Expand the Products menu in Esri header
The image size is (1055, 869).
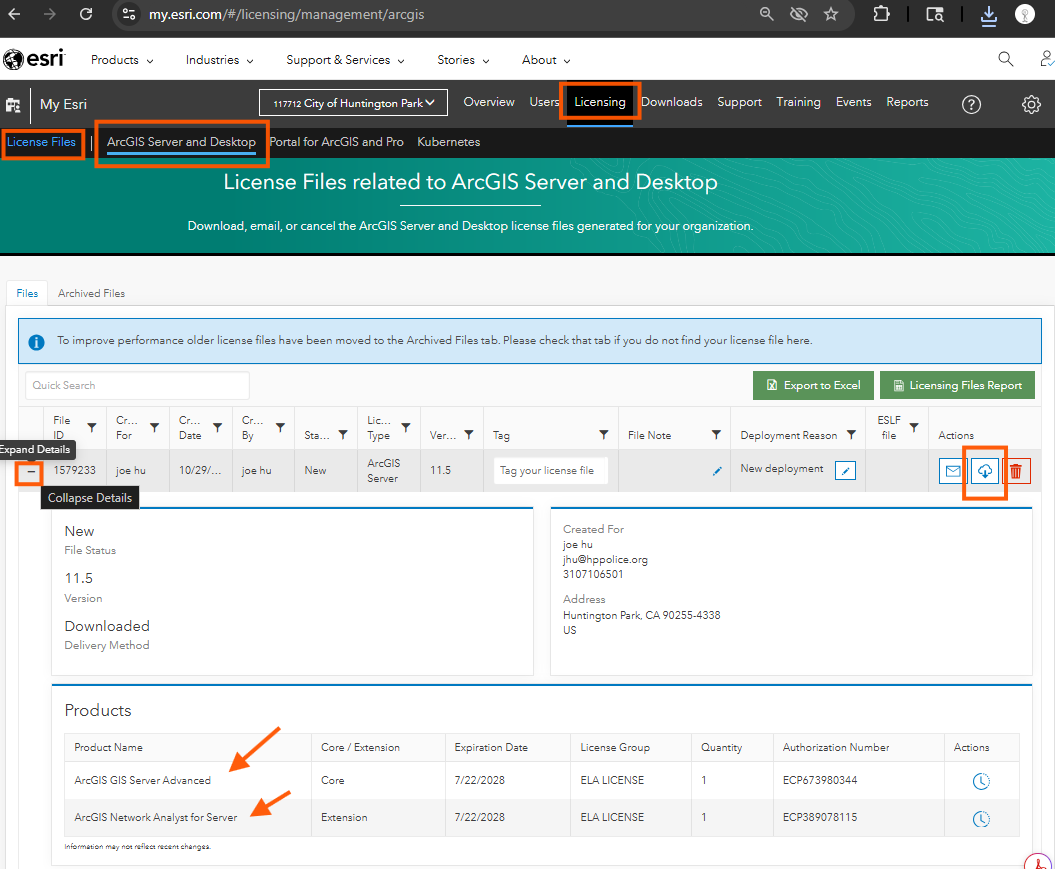coord(122,60)
